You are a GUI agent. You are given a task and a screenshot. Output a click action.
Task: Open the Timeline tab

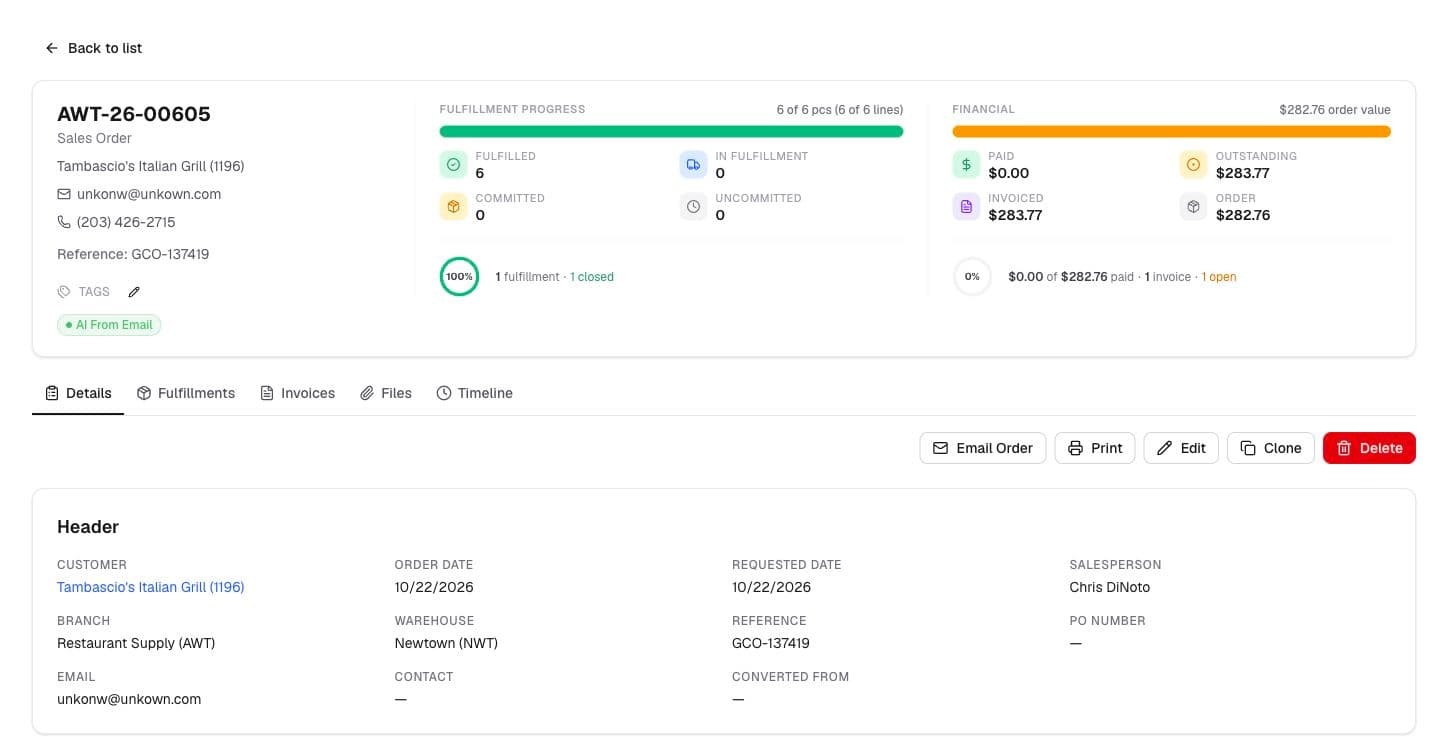(x=475, y=393)
